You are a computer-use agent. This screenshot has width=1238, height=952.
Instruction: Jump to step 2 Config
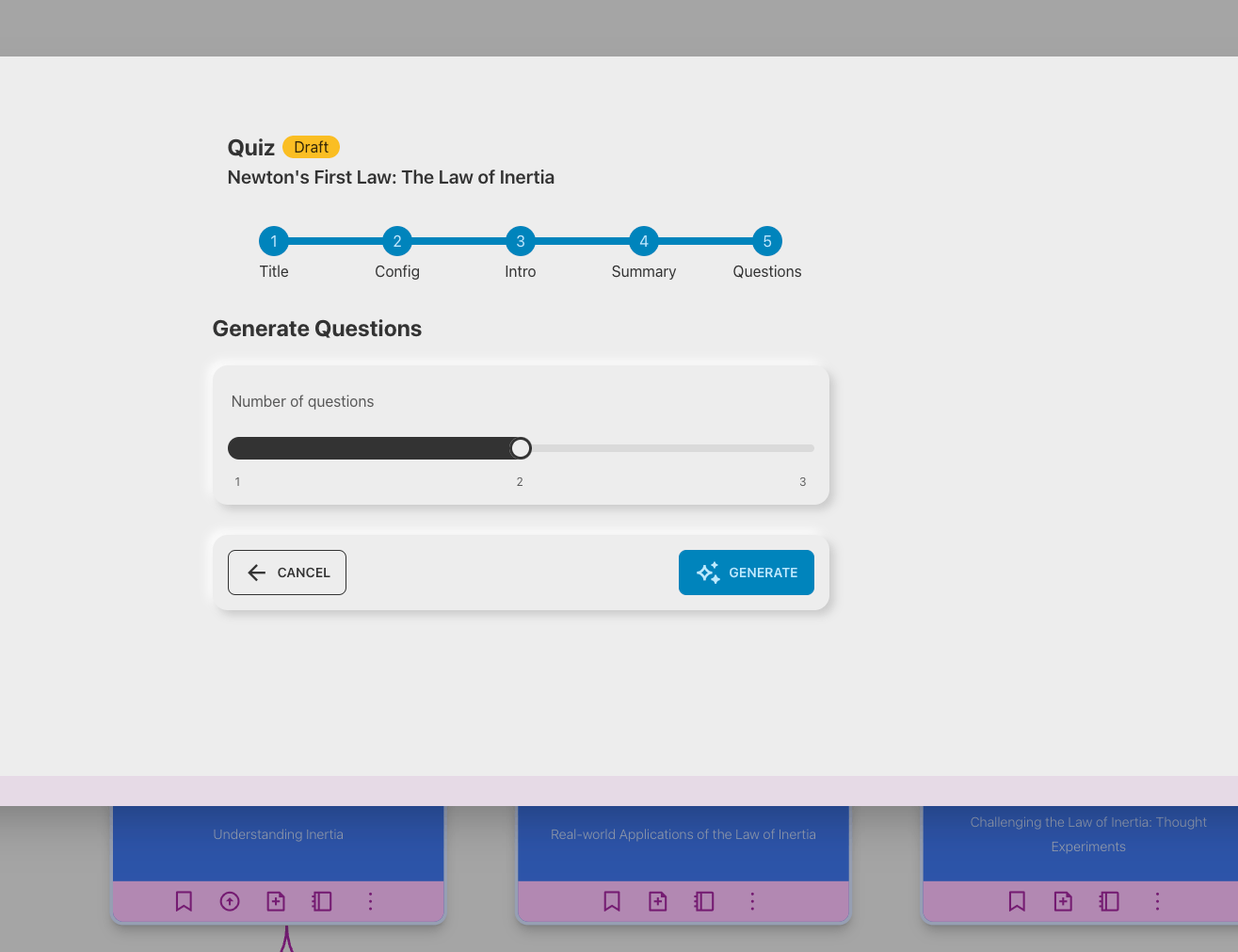pyautogui.click(x=397, y=242)
